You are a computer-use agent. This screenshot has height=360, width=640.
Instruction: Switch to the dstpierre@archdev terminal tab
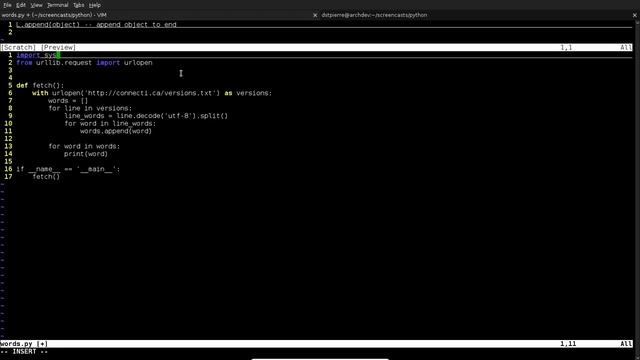click(480, 15)
